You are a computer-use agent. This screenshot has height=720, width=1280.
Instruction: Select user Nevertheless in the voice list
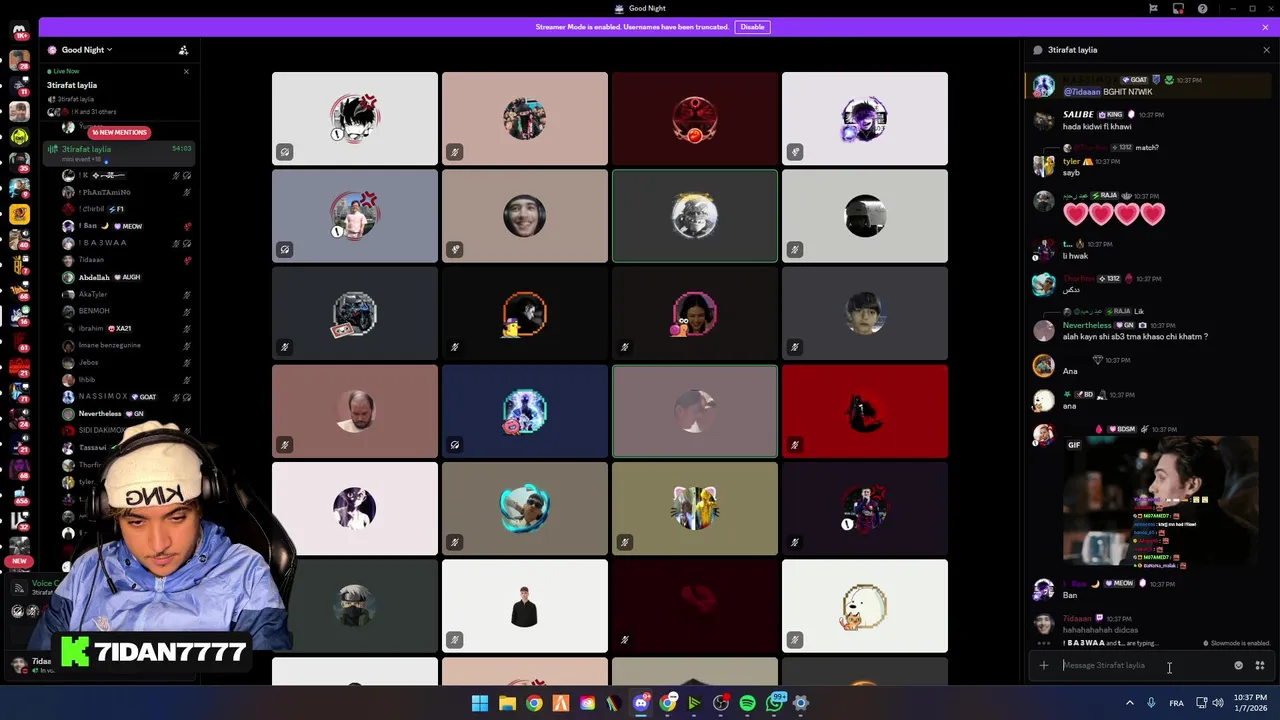pos(120,413)
